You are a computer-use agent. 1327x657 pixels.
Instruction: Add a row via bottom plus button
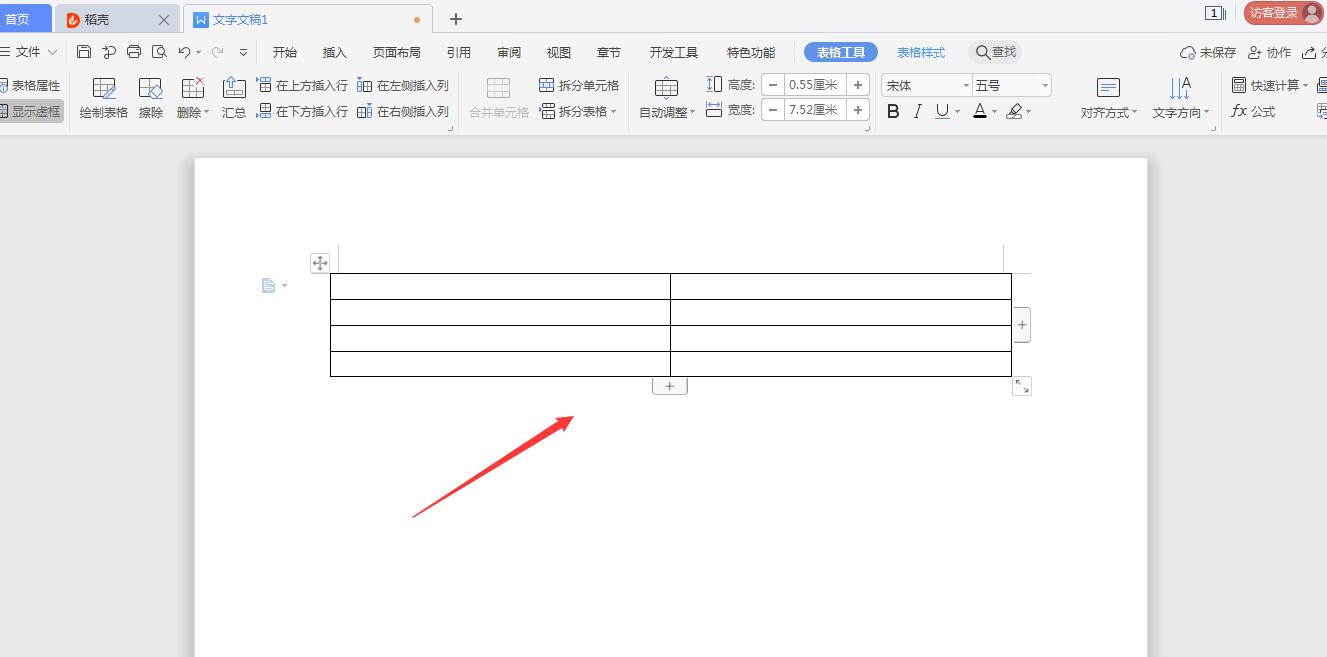[670, 386]
